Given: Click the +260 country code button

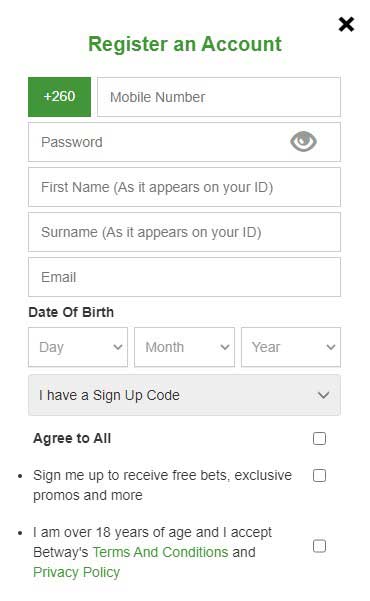Looking at the screenshot, I should (59, 97).
